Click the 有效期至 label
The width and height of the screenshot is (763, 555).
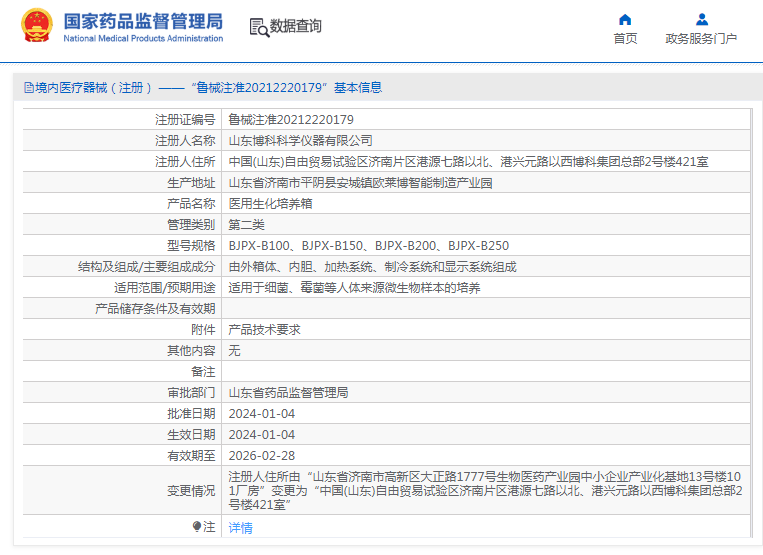tap(191, 455)
